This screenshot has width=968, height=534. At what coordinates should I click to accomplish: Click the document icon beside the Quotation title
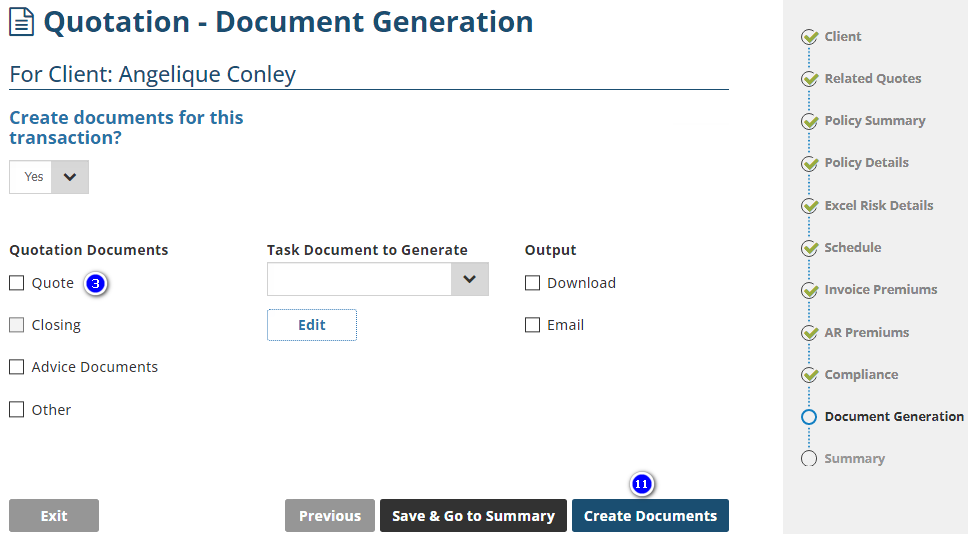tap(21, 22)
